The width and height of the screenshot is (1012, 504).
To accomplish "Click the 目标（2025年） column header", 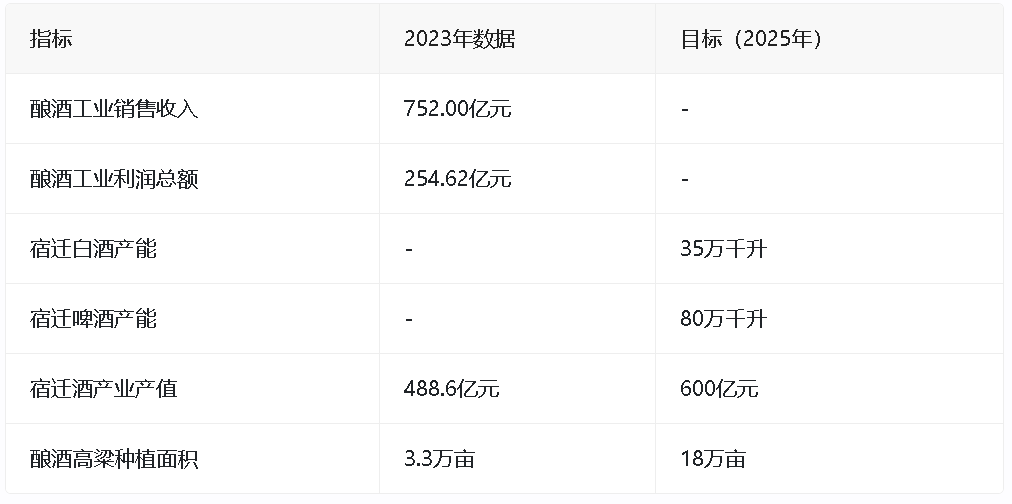I will point(750,39).
